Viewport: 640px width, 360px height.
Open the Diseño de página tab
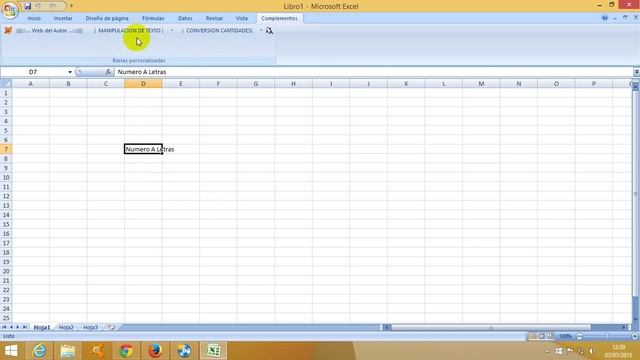107,18
